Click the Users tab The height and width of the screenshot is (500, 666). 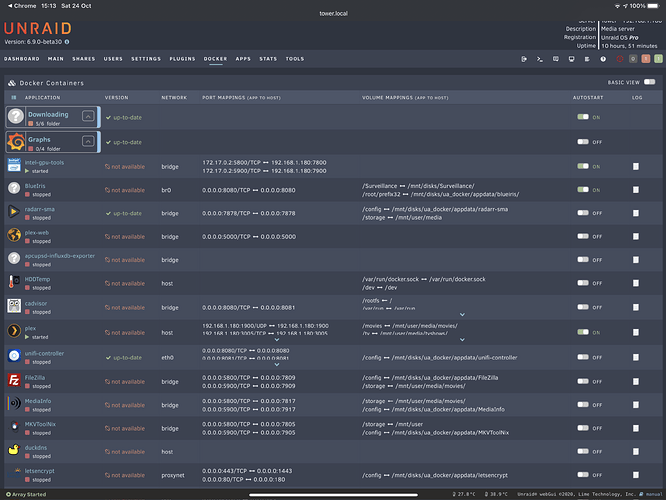coord(113,59)
